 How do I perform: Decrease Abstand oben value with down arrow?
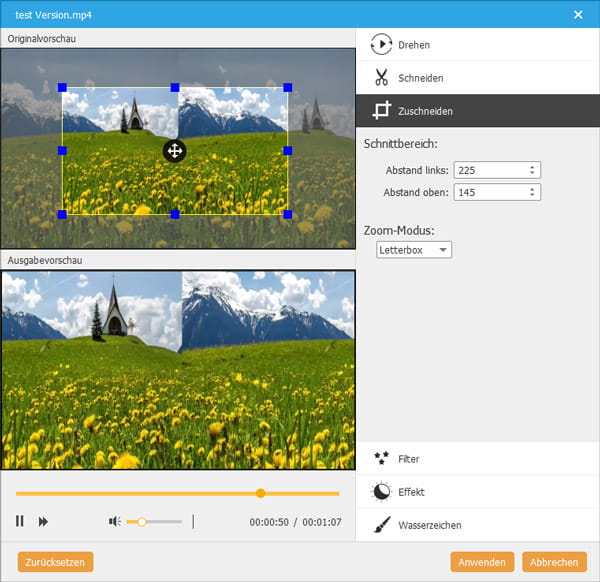(532, 195)
